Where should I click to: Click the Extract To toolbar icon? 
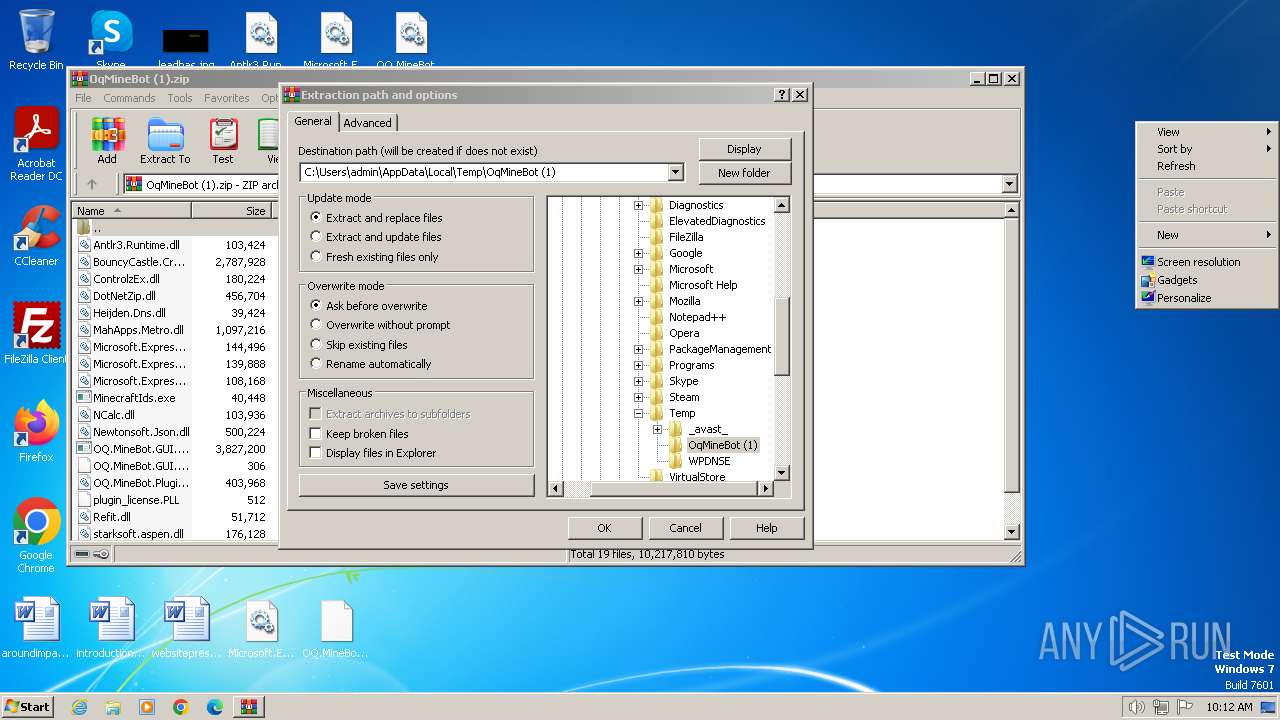[165, 141]
